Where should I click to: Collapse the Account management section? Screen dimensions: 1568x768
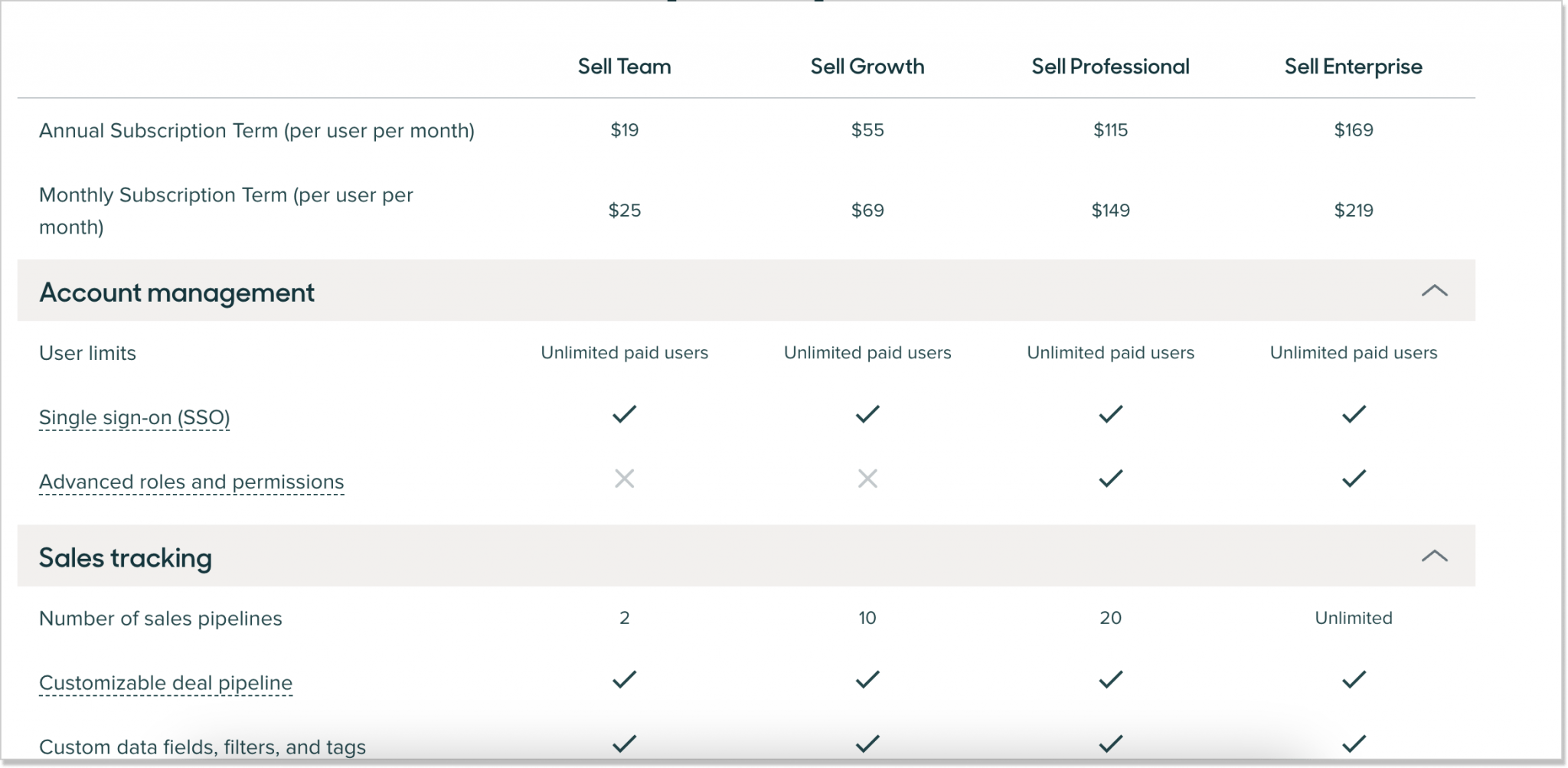point(1433,291)
